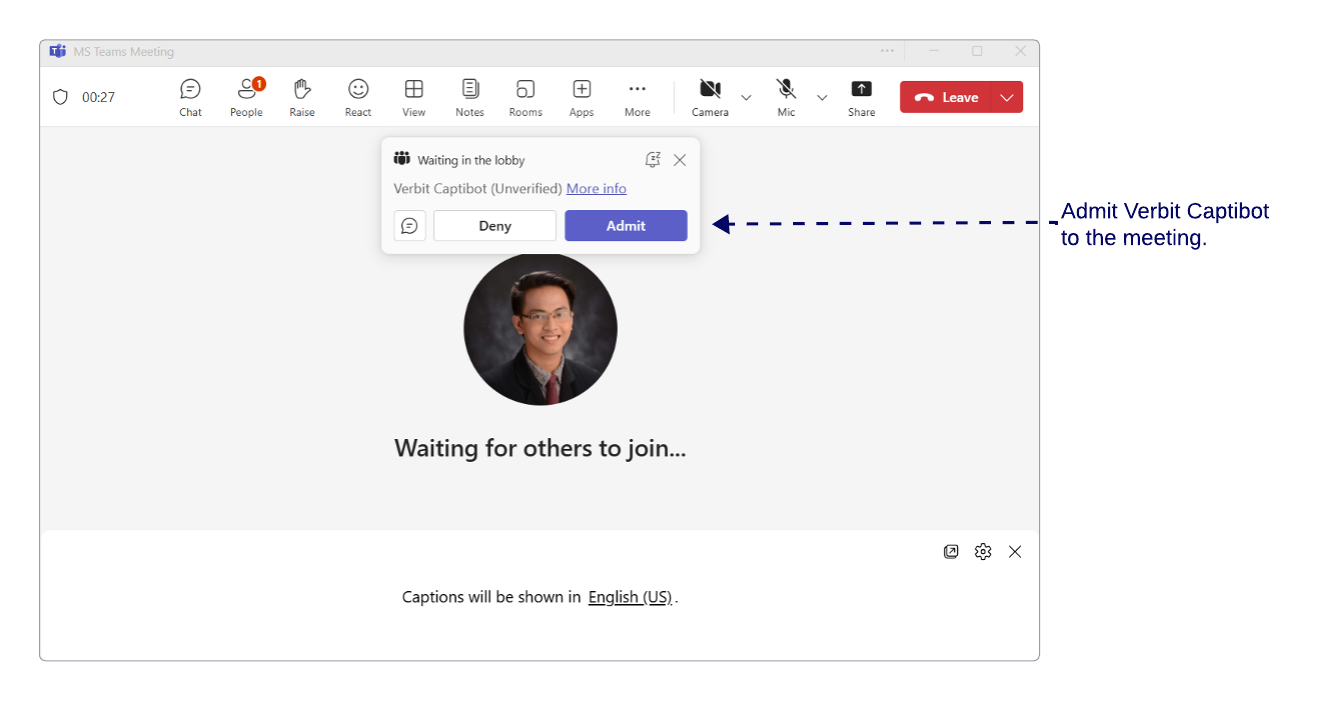This screenshot has width=1319, height=701.
Task: Open the People participants list
Action: coord(246,97)
